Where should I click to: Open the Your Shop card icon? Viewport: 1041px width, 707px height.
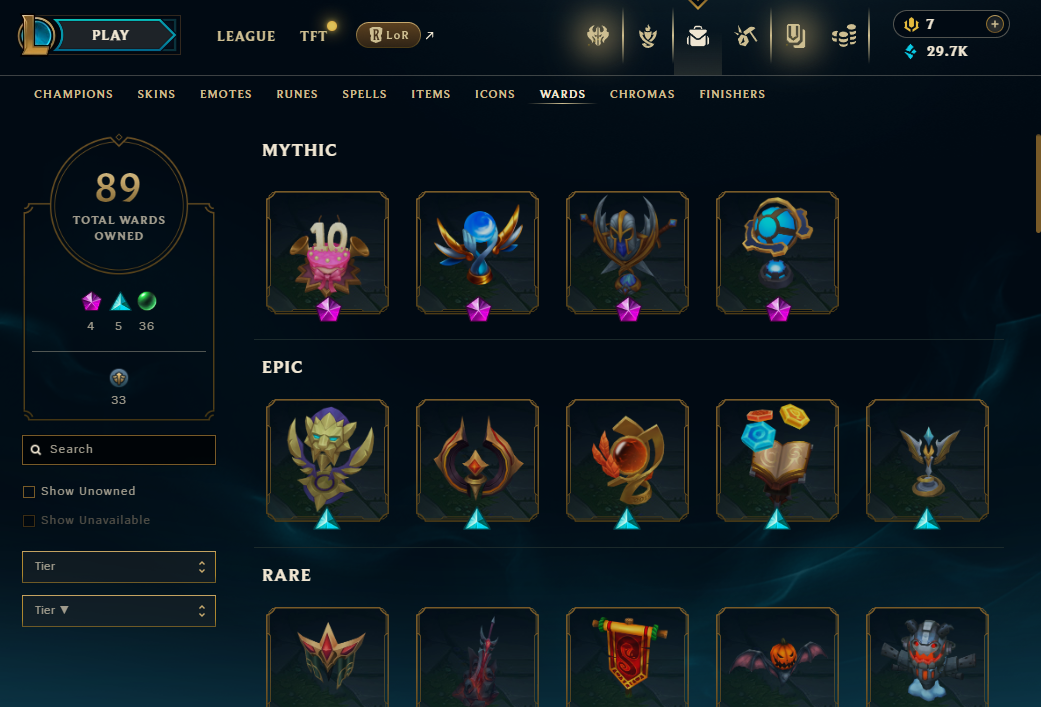coord(795,36)
